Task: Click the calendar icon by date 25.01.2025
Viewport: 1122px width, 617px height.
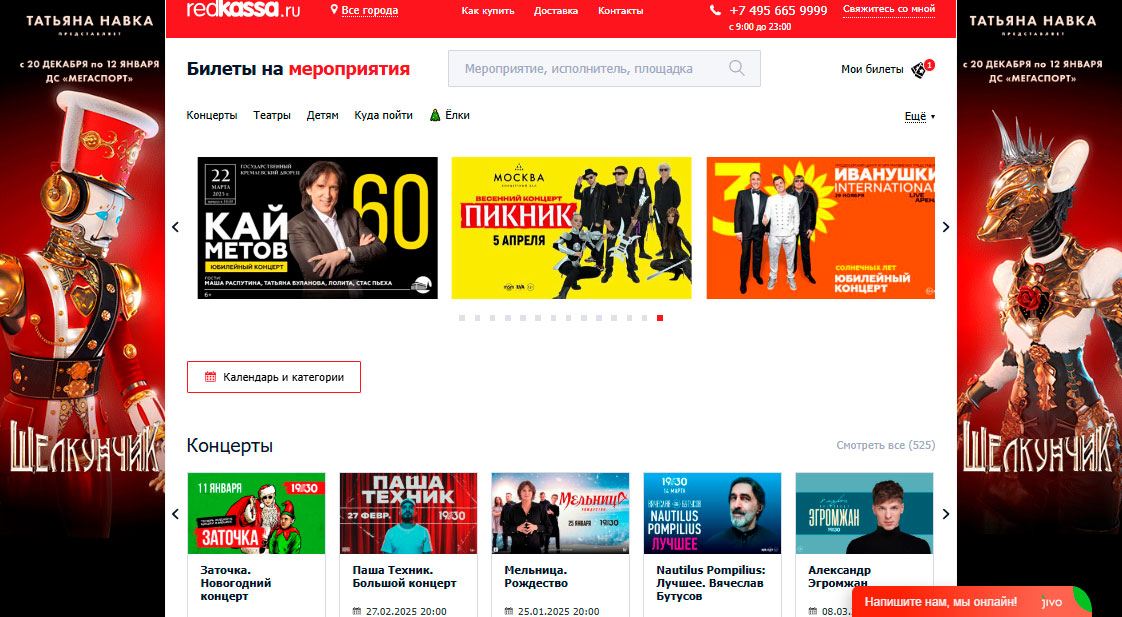Action: [x=509, y=611]
